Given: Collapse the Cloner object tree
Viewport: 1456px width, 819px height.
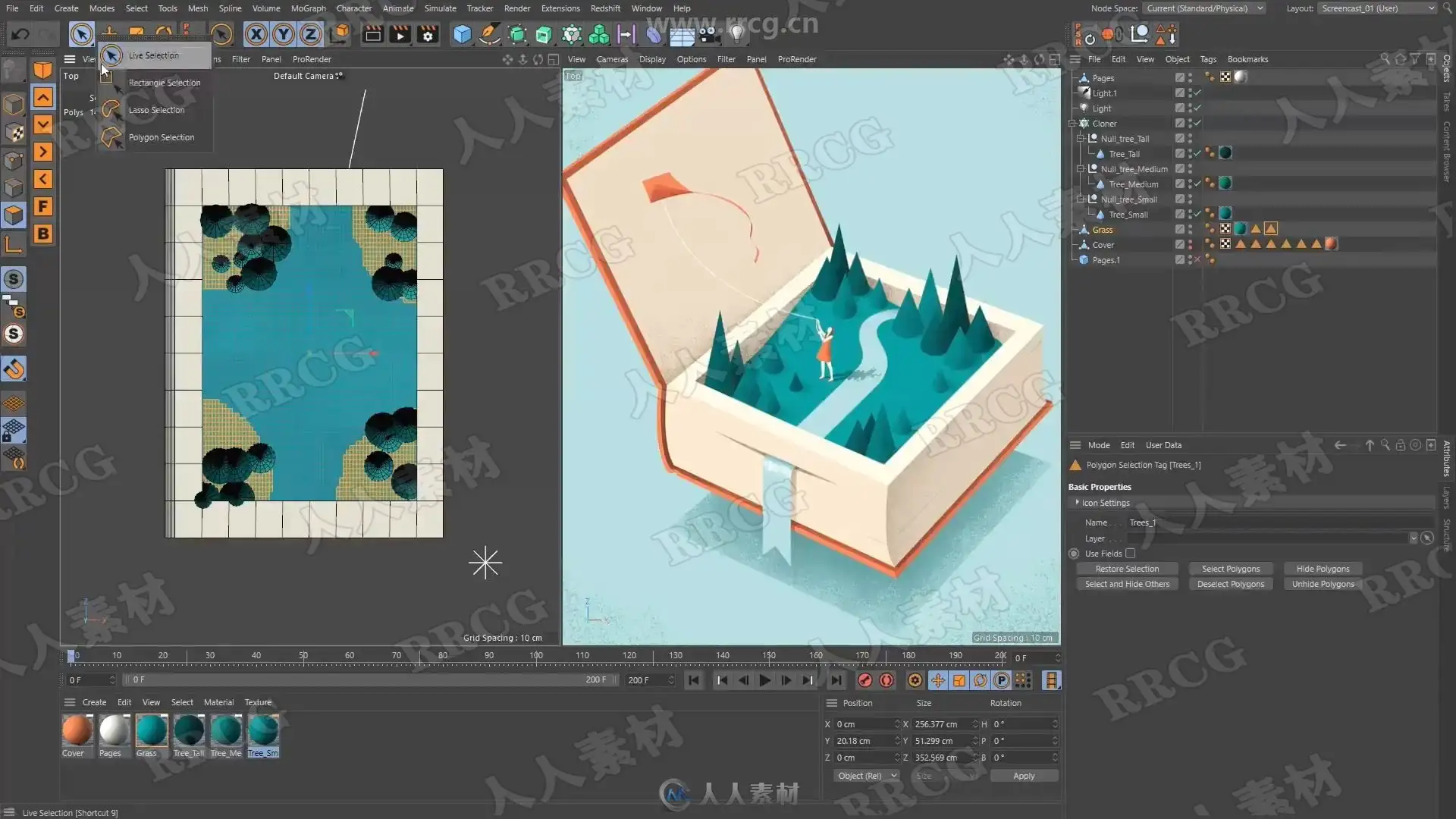Looking at the screenshot, I should pyautogui.click(x=1072, y=124).
